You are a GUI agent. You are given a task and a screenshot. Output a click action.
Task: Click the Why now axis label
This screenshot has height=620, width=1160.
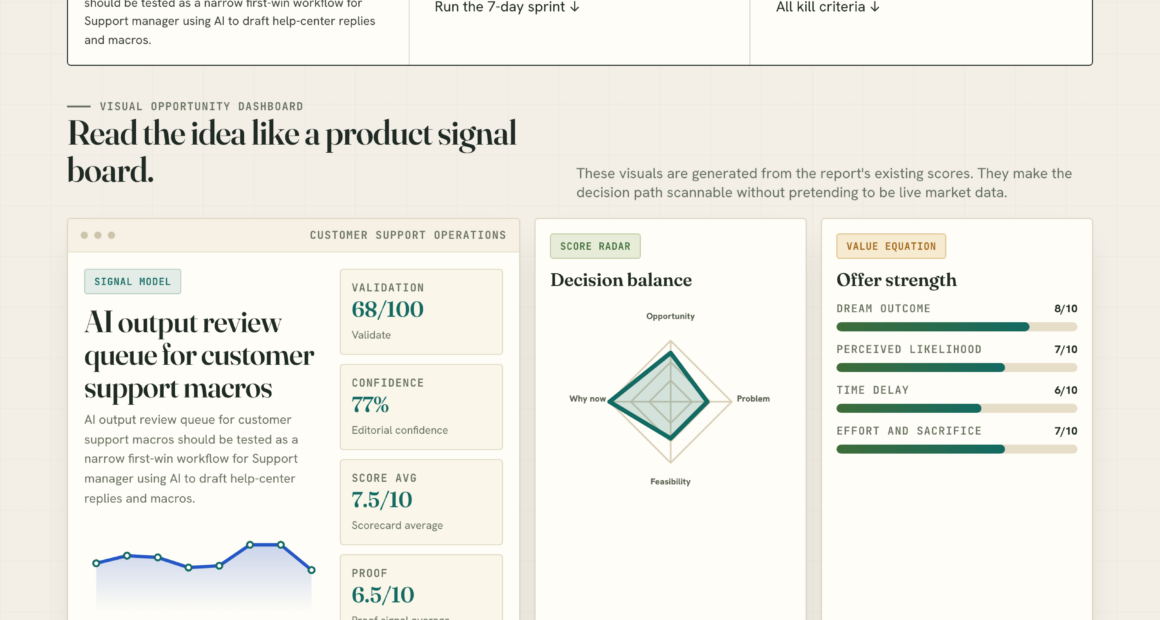tap(587, 399)
